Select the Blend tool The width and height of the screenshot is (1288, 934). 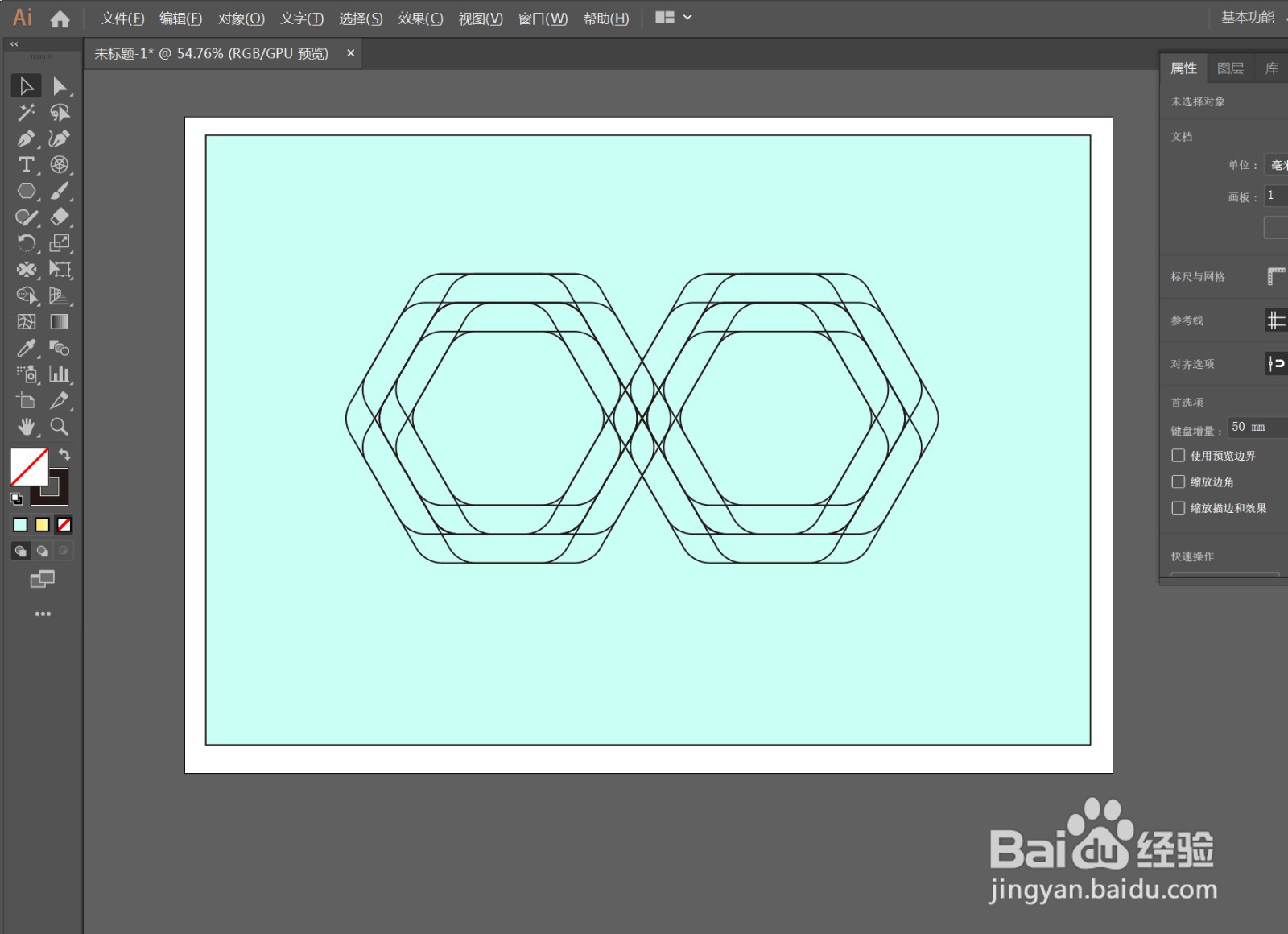(60, 348)
